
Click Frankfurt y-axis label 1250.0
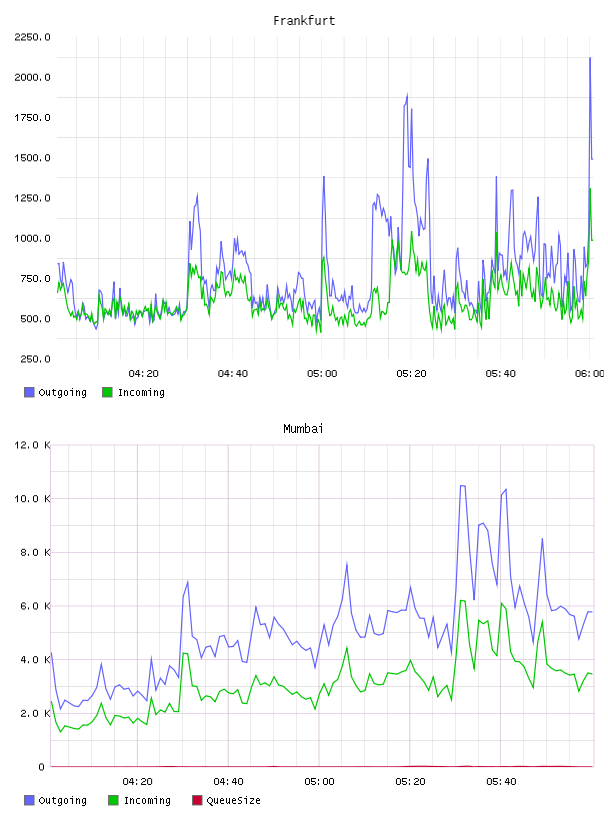pyautogui.click(x=32, y=198)
